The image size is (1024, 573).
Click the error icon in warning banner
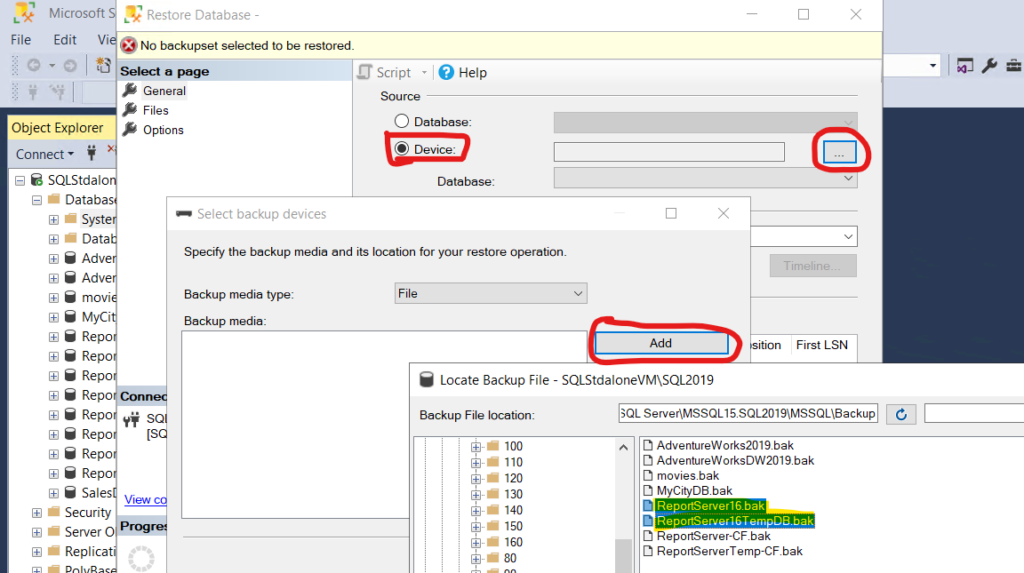pyautogui.click(x=129, y=45)
